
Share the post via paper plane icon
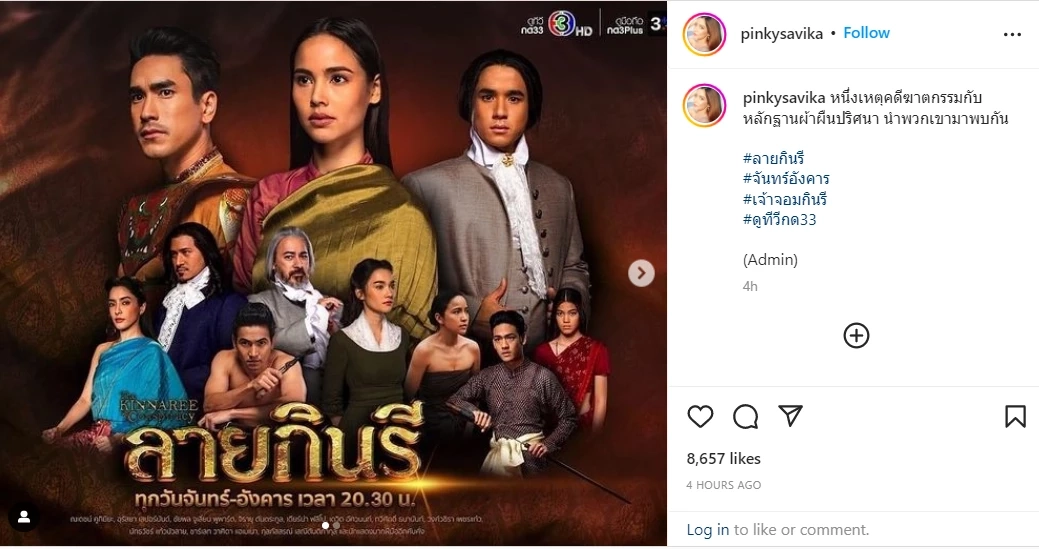pyautogui.click(x=791, y=415)
